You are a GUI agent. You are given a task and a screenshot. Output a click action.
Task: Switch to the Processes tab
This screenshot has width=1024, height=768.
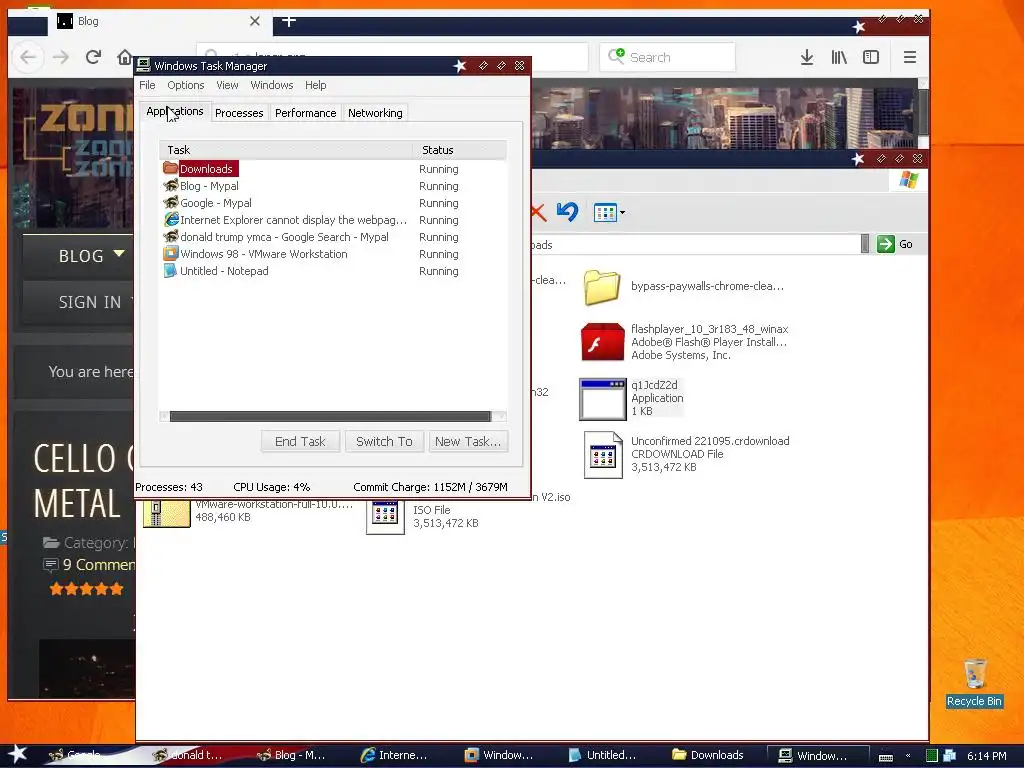[239, 113]
